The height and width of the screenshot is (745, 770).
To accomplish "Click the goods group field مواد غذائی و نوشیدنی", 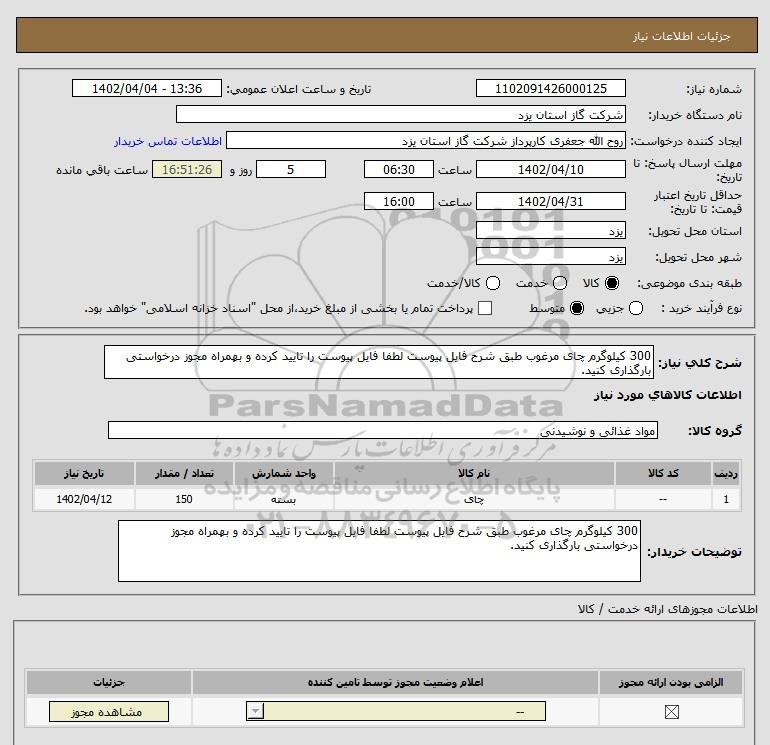I will (383, 430).
